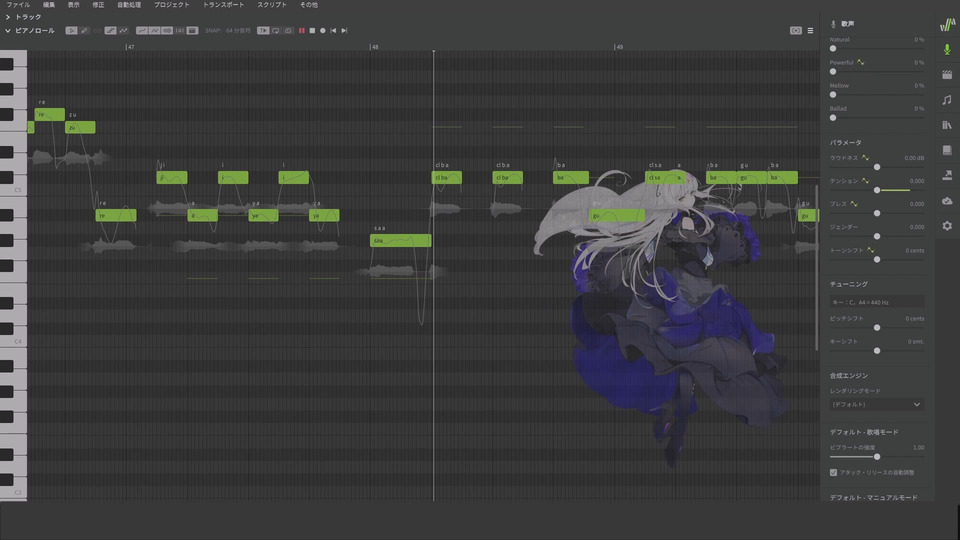
Task: Open the render export icon
Action: coord(947,176)
